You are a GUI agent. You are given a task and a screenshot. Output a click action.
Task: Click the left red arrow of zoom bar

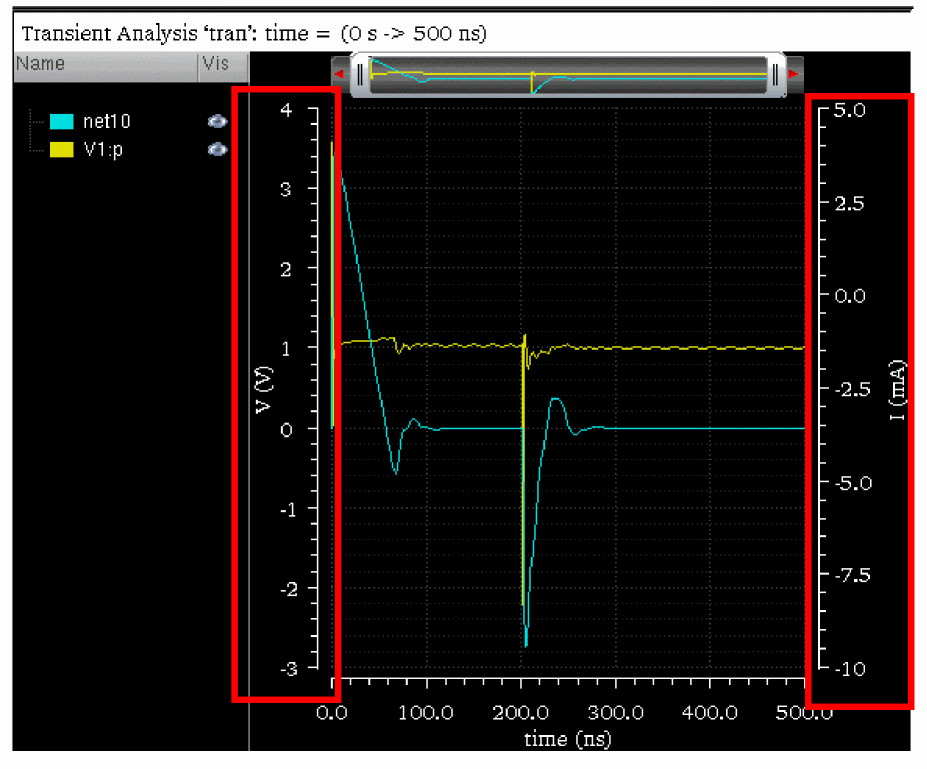pos(339,74)
